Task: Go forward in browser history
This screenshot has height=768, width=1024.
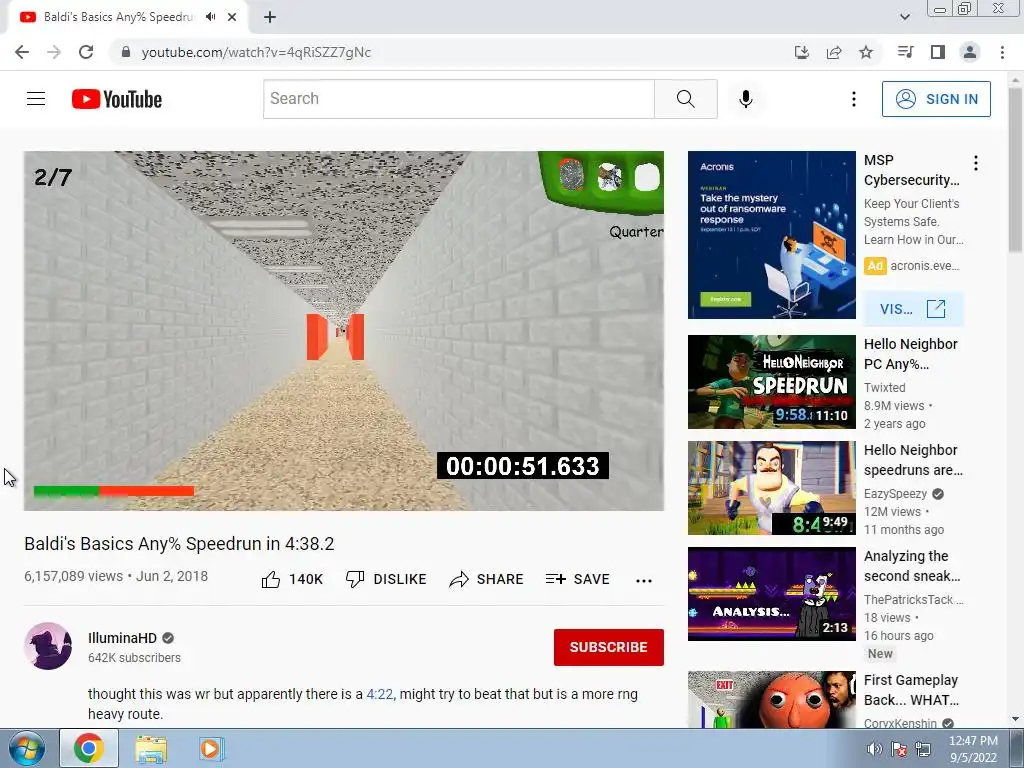Action: 54,52
